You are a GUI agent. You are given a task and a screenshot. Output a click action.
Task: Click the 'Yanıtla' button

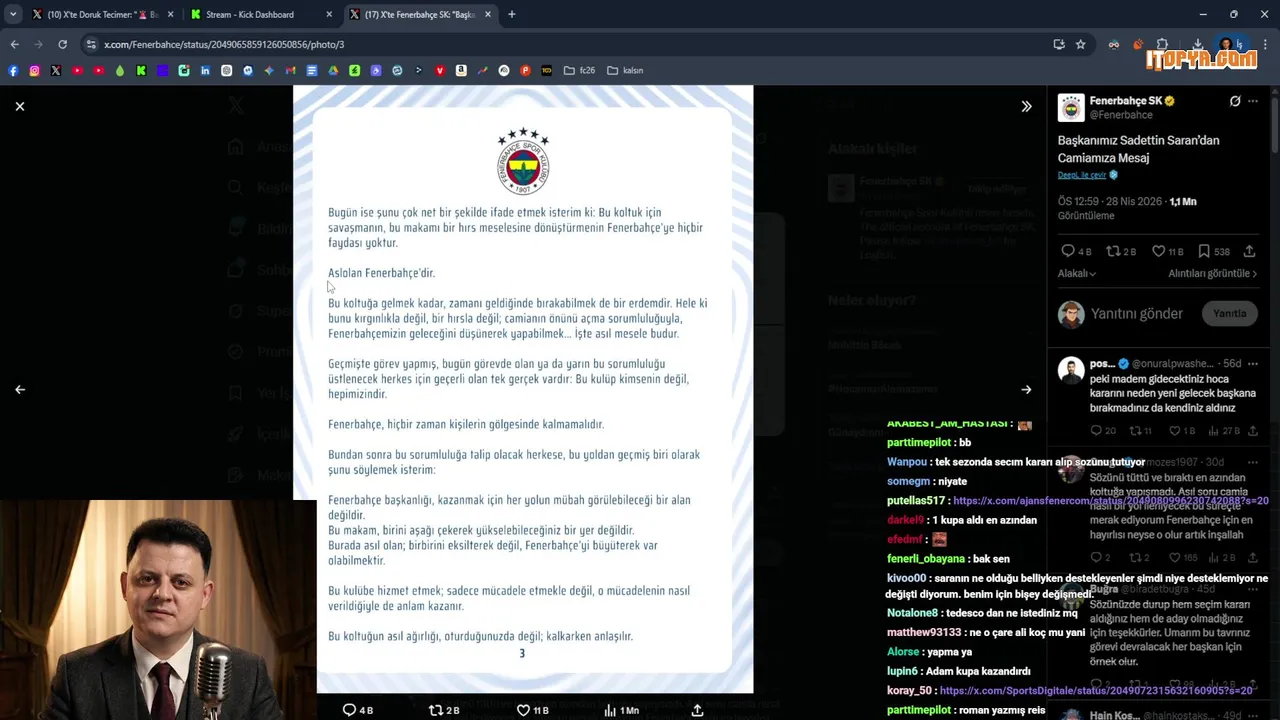(x=1229, y=313)
